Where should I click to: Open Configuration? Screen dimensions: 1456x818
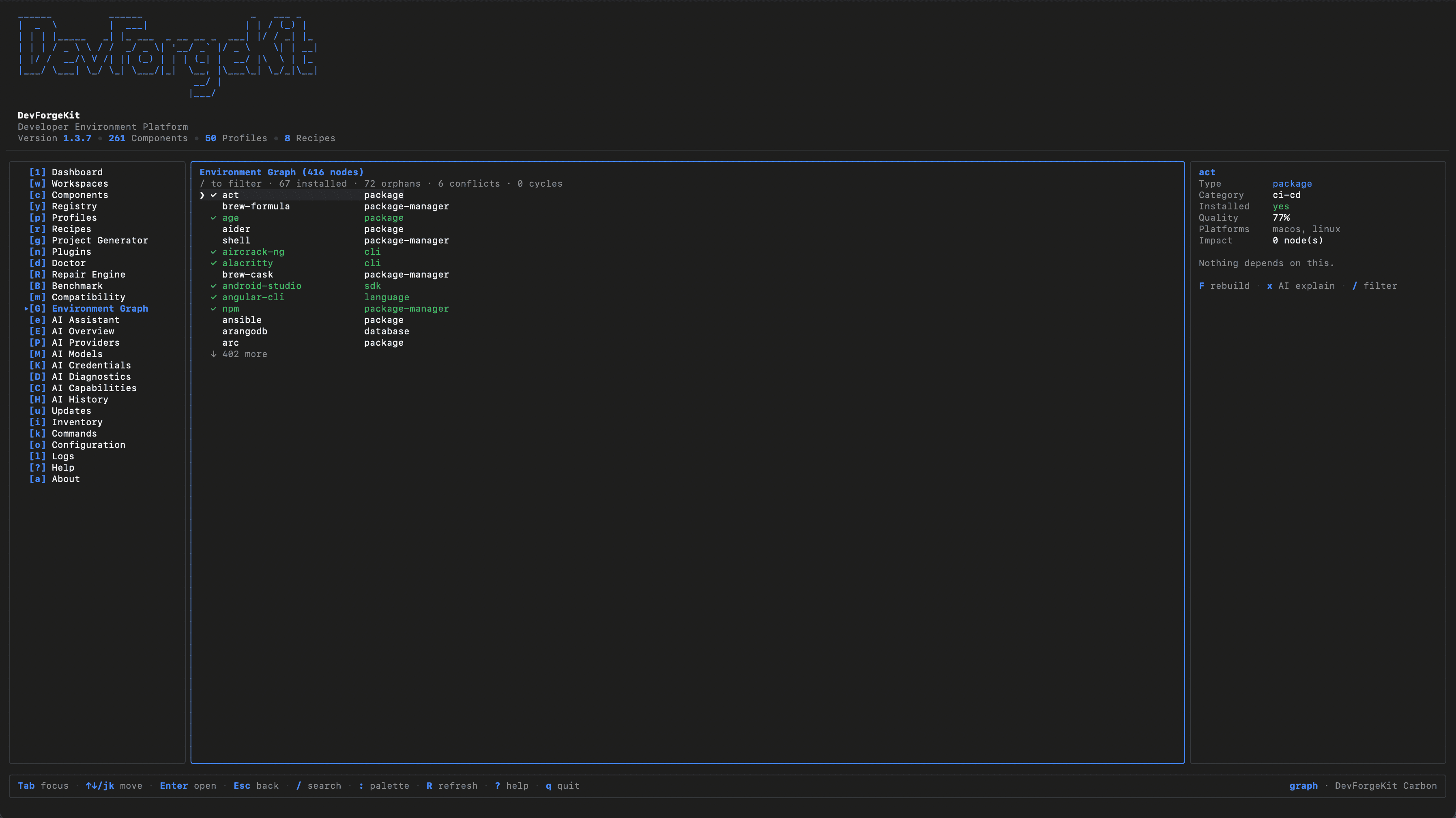click(x=77, y=444)
